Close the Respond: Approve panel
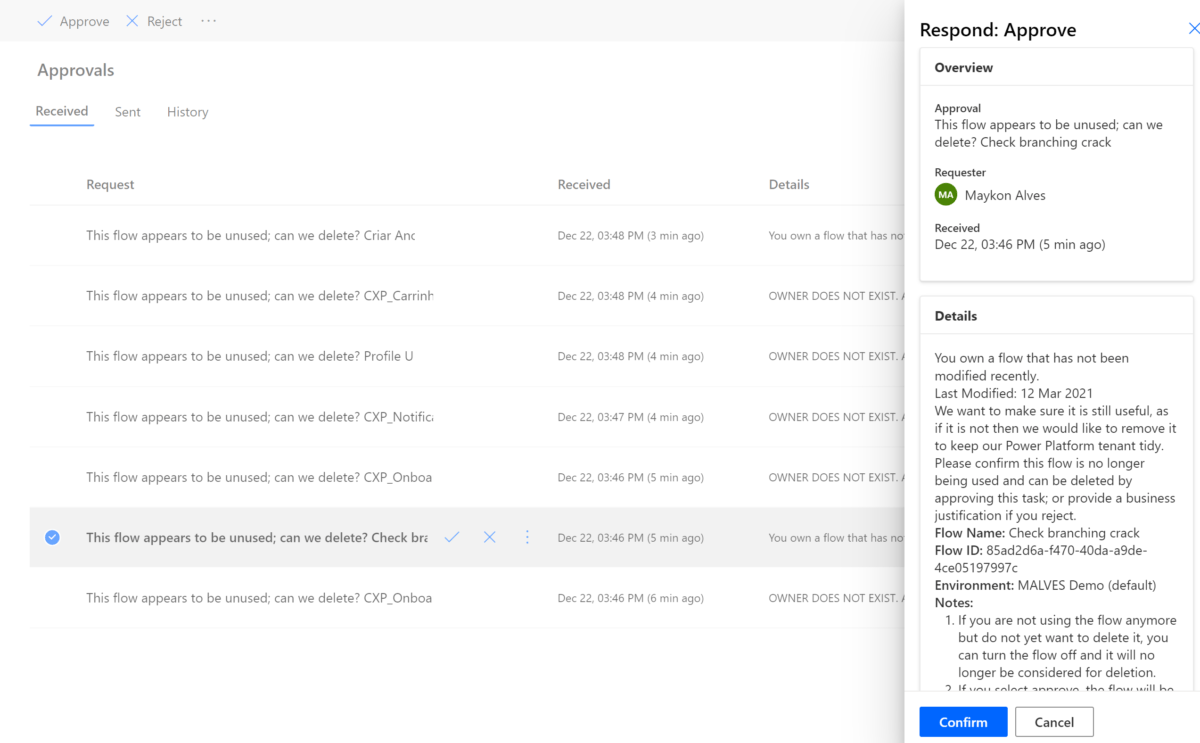This screenshot has height=743, width=1200. (x=1192, y=29)
